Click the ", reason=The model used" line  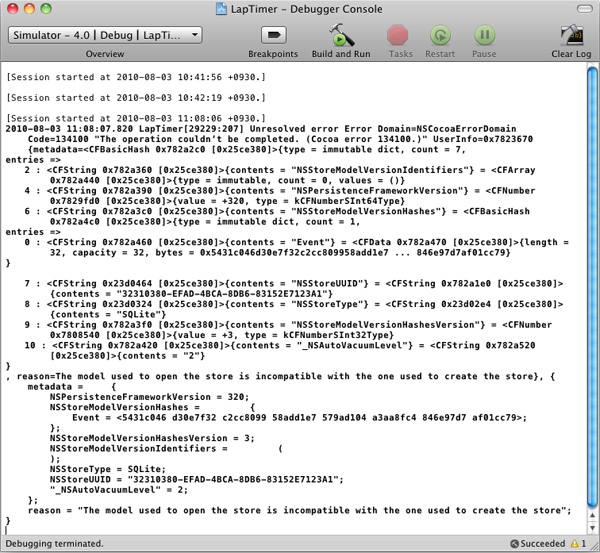(280, 377)
